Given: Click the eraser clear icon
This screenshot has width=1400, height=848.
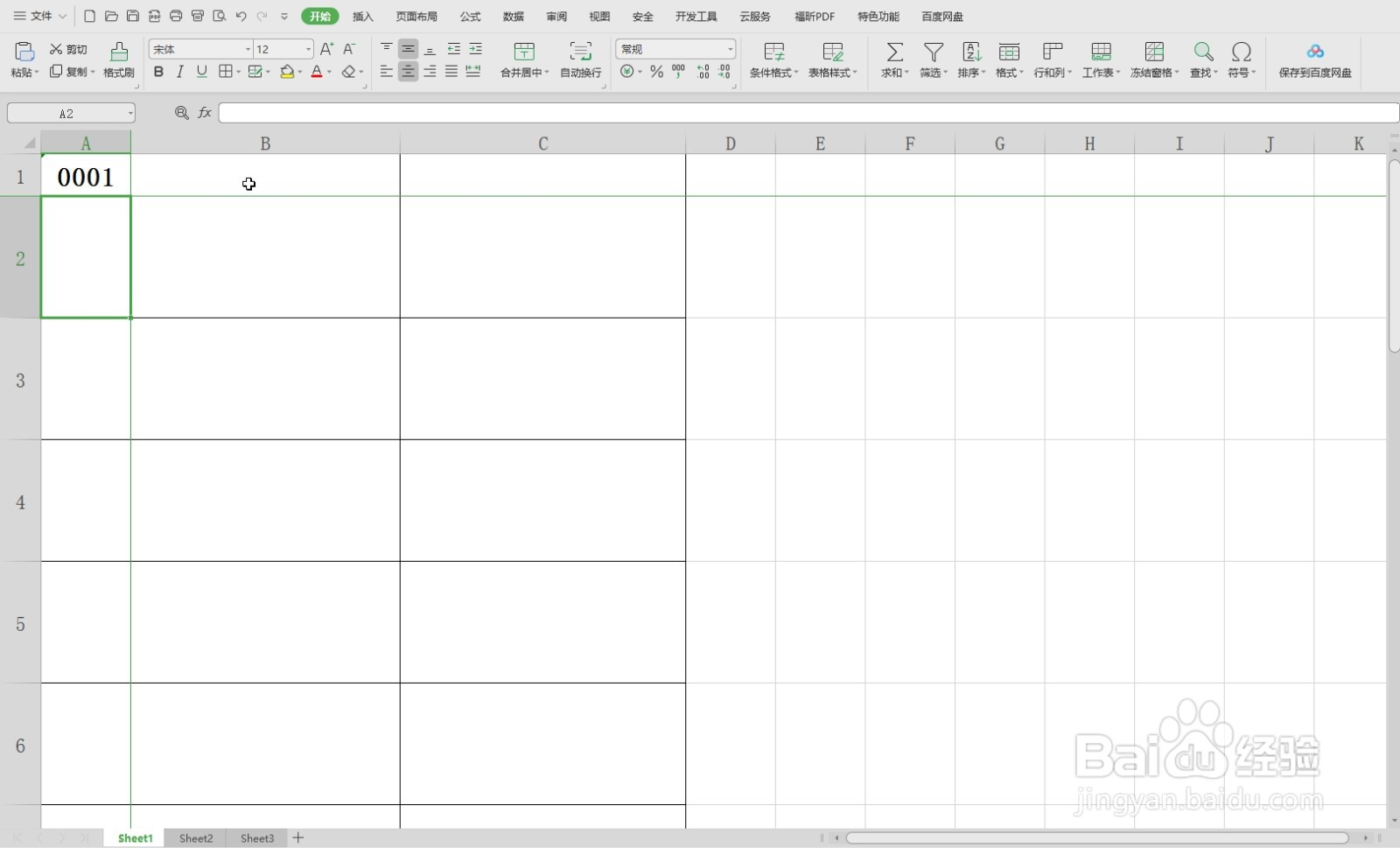Looking at the screenshot, I should click(349, 72).
